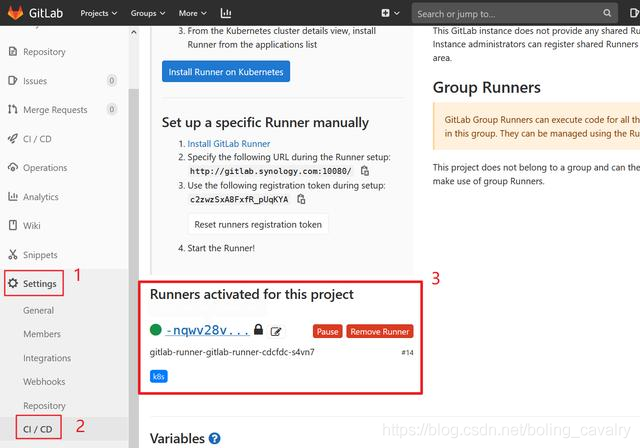The height and width of the screenshot is (448, 640).
Task: Open the Groups dropdown menu
Action: [148, 13]
